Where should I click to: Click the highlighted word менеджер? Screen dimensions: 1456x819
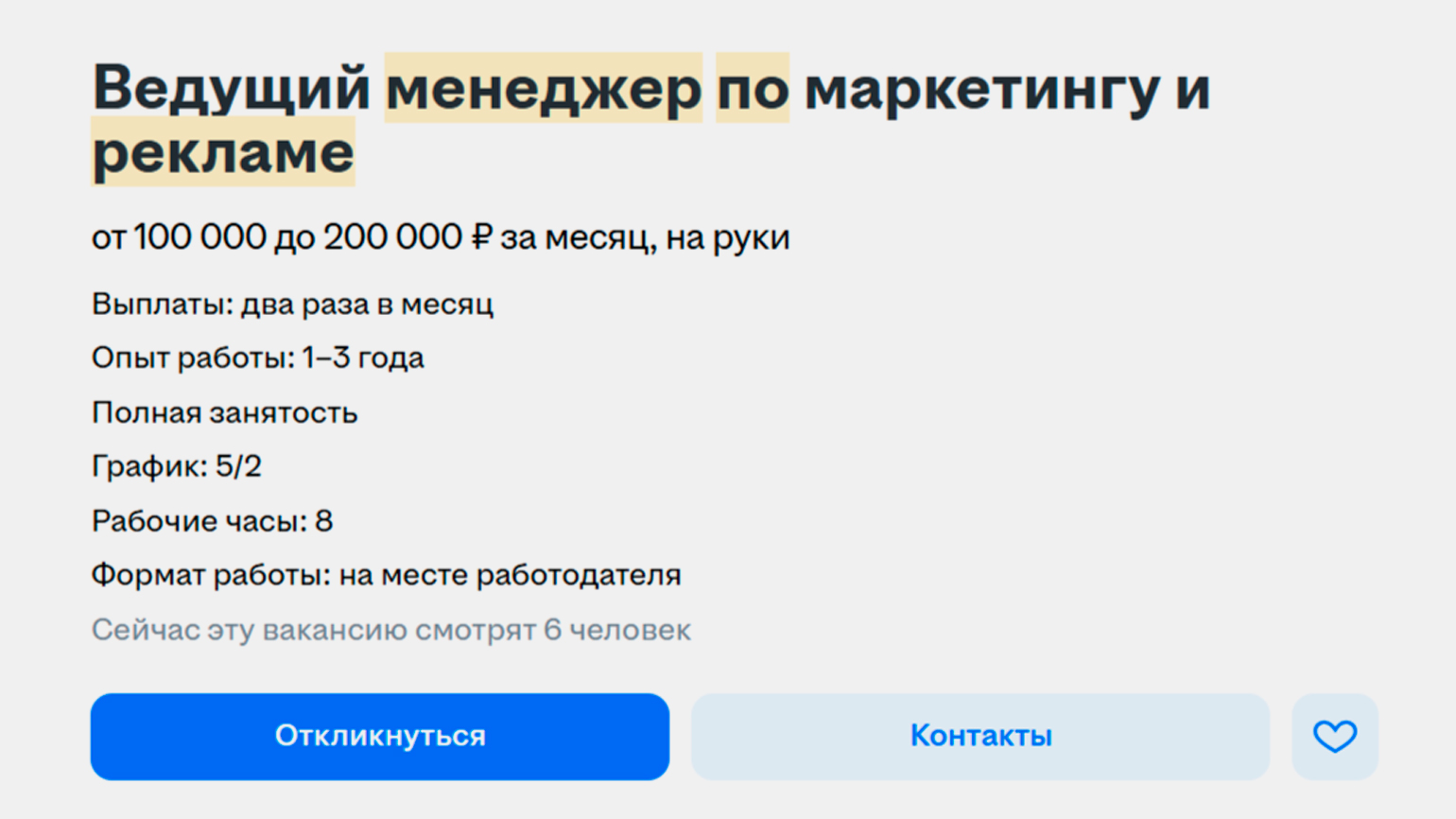point(544,88)
